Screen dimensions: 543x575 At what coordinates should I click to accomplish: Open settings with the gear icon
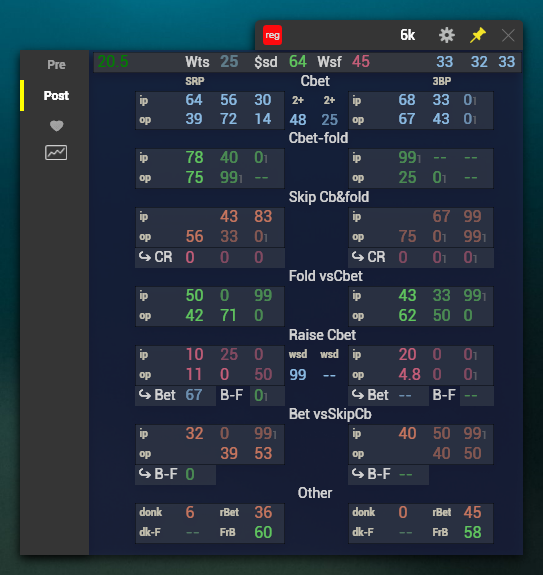point(447,36)
